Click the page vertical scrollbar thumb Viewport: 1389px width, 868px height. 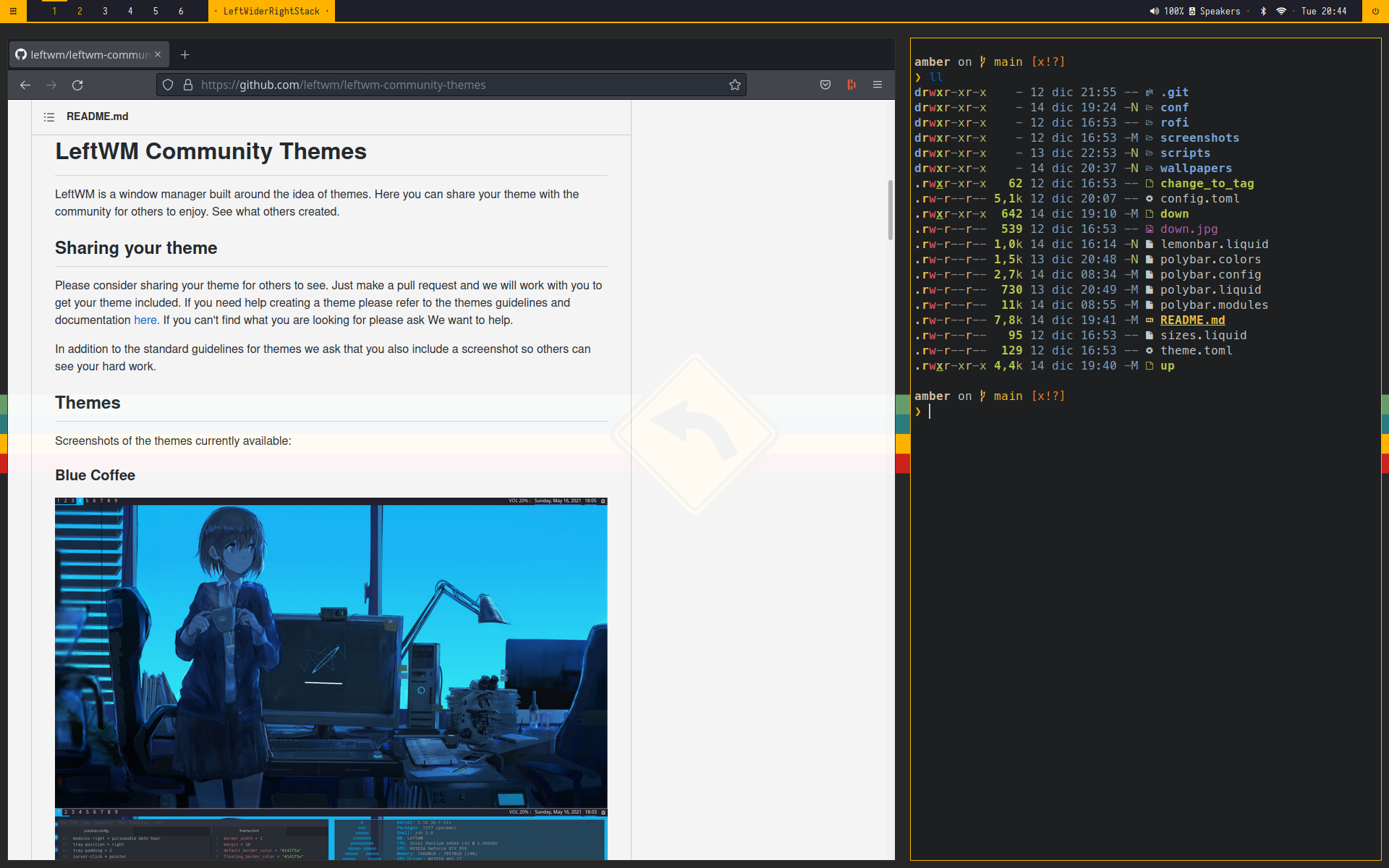pos(891,210)
